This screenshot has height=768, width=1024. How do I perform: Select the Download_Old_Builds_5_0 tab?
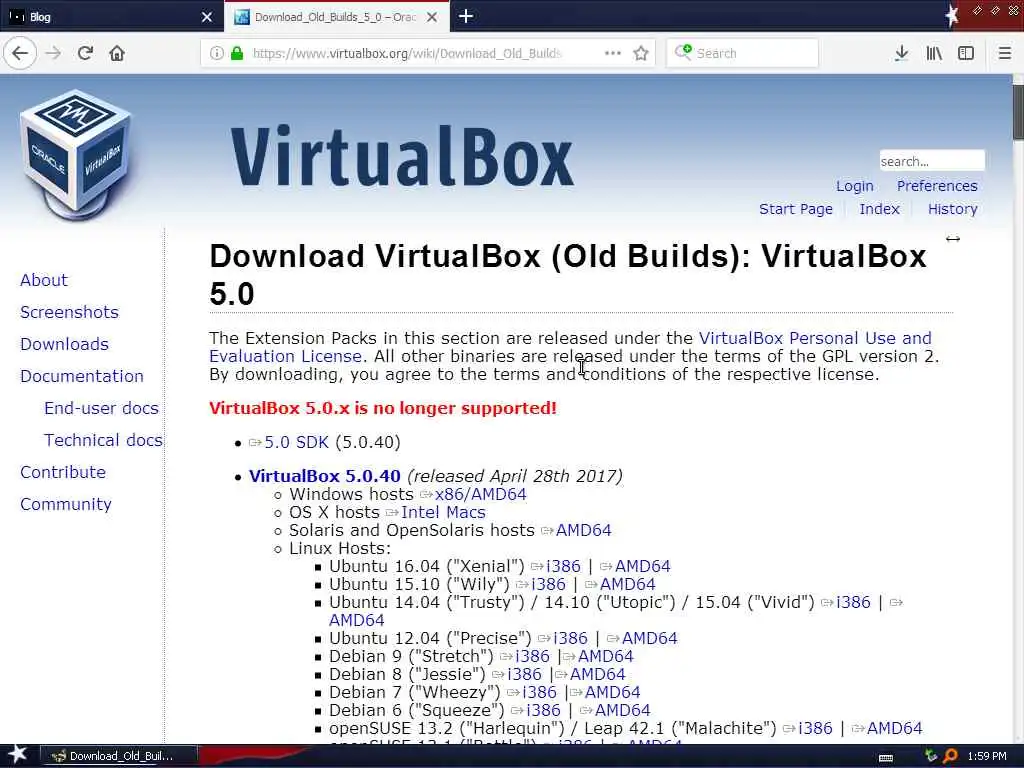point(336,17)
